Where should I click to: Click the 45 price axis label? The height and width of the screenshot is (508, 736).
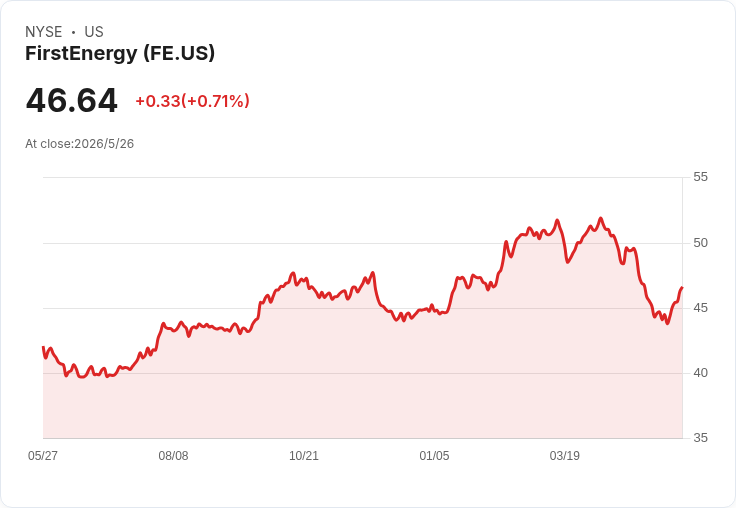[x=700, y=308]
